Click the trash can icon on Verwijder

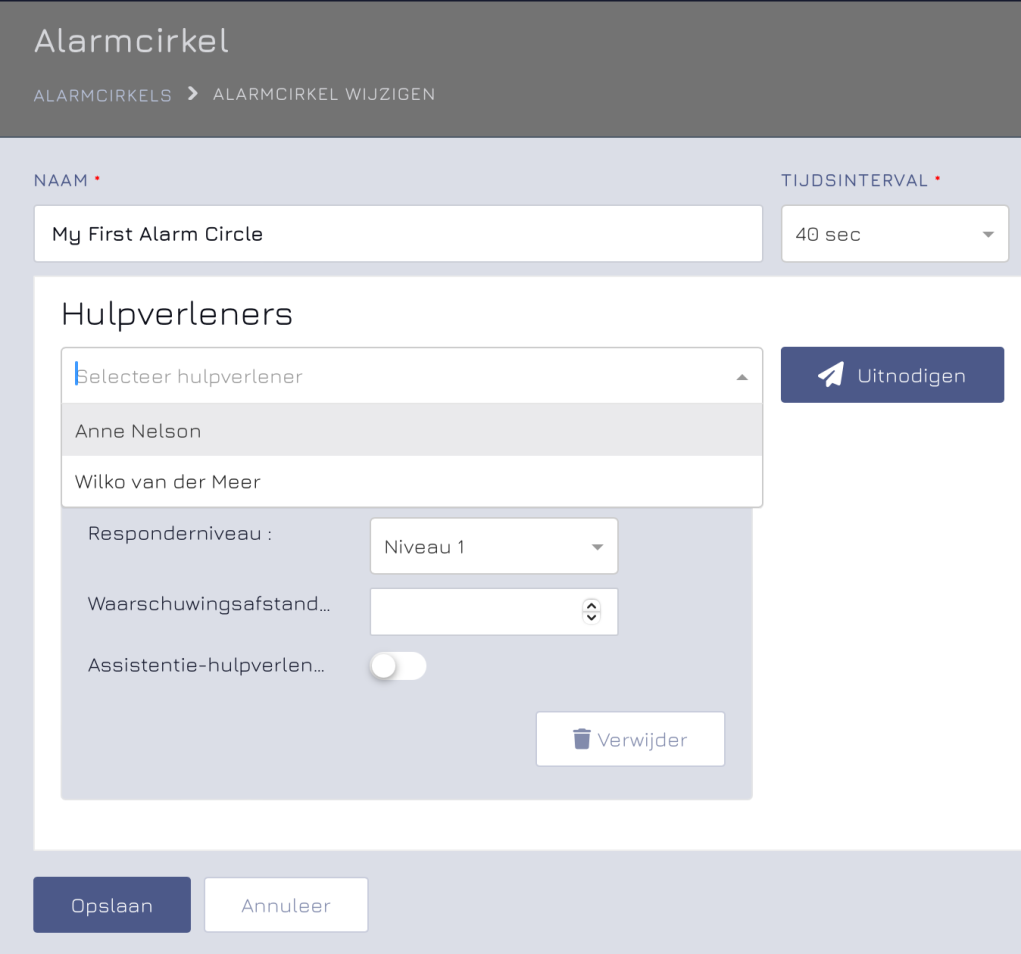pos(581,739)
